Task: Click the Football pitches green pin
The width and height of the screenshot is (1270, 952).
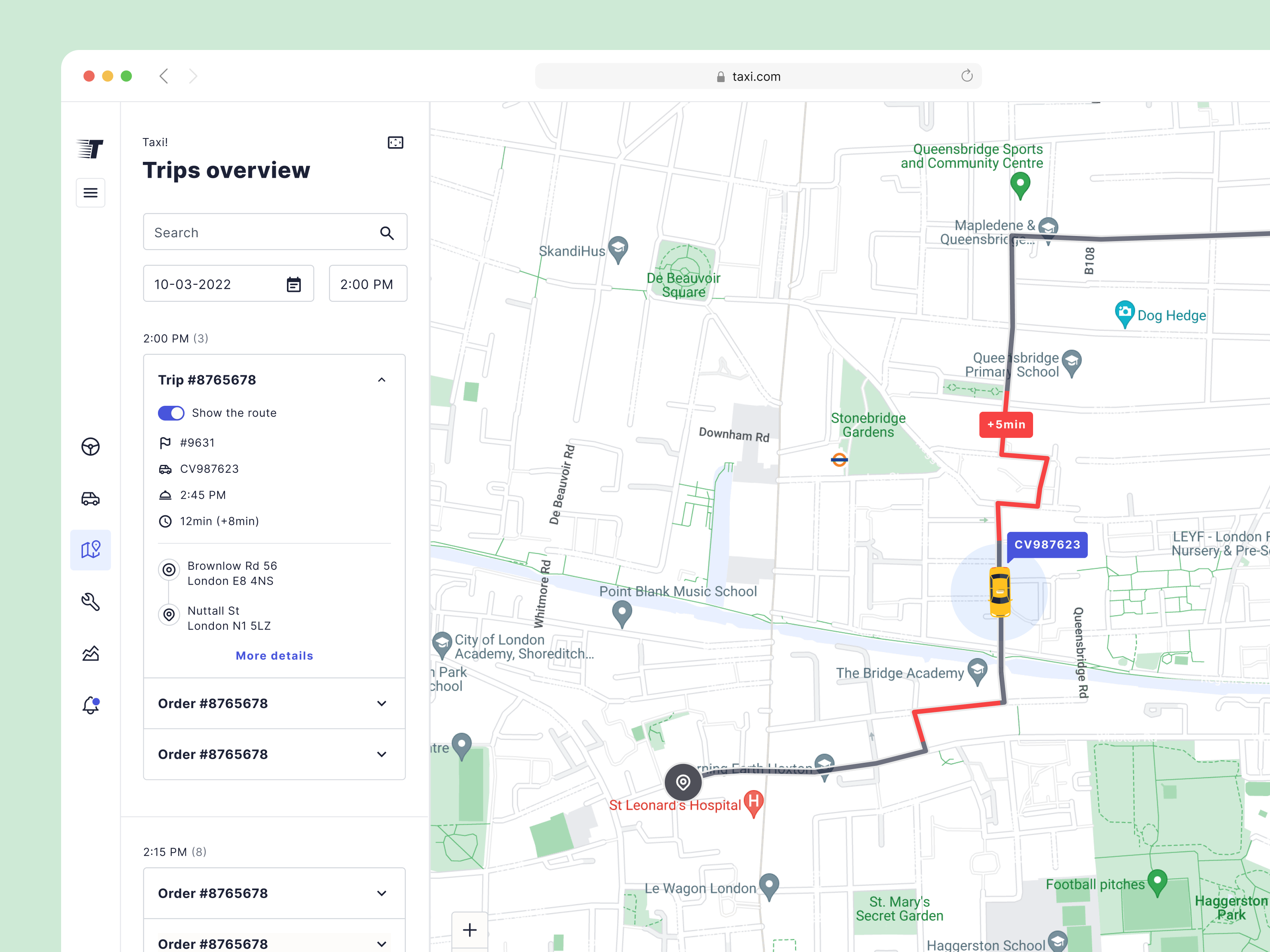Action: click(x=1157, y=882)
